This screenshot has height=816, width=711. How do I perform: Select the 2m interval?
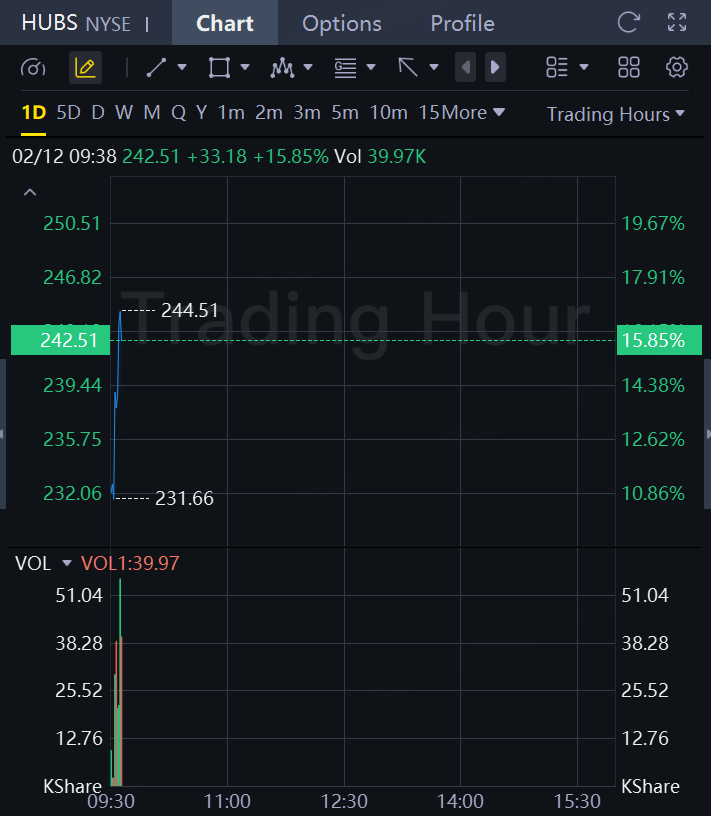click(269, 112)
